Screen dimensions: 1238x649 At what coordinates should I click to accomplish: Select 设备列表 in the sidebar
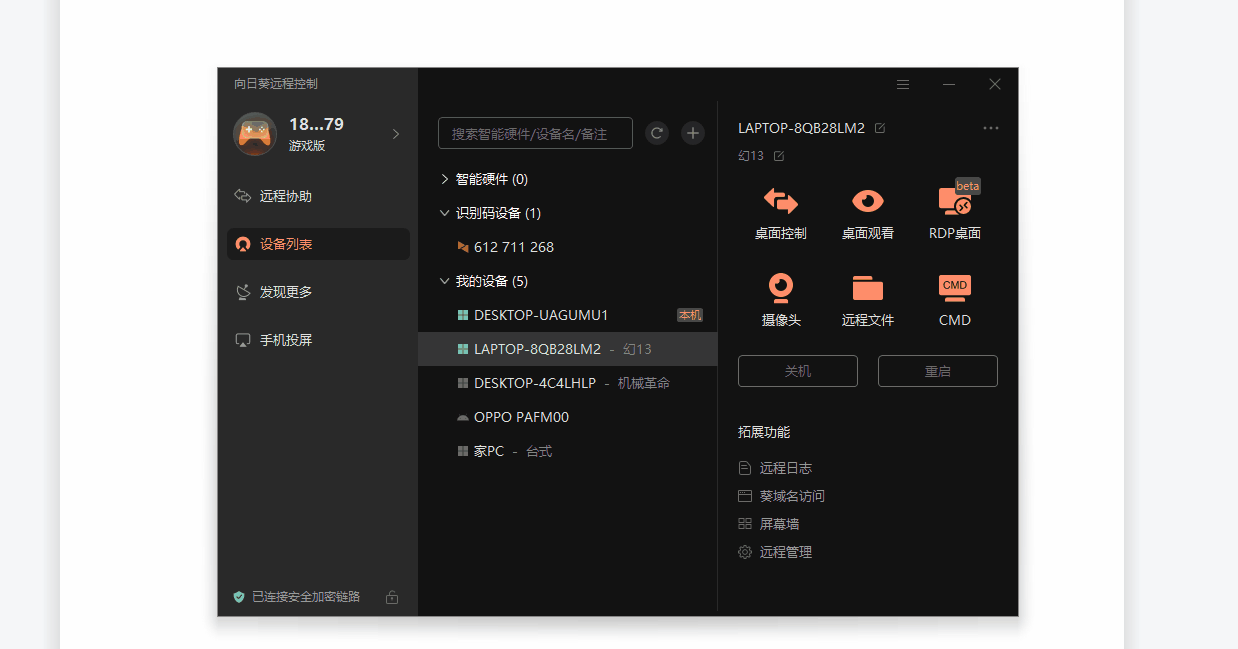(x=318, y=244)
